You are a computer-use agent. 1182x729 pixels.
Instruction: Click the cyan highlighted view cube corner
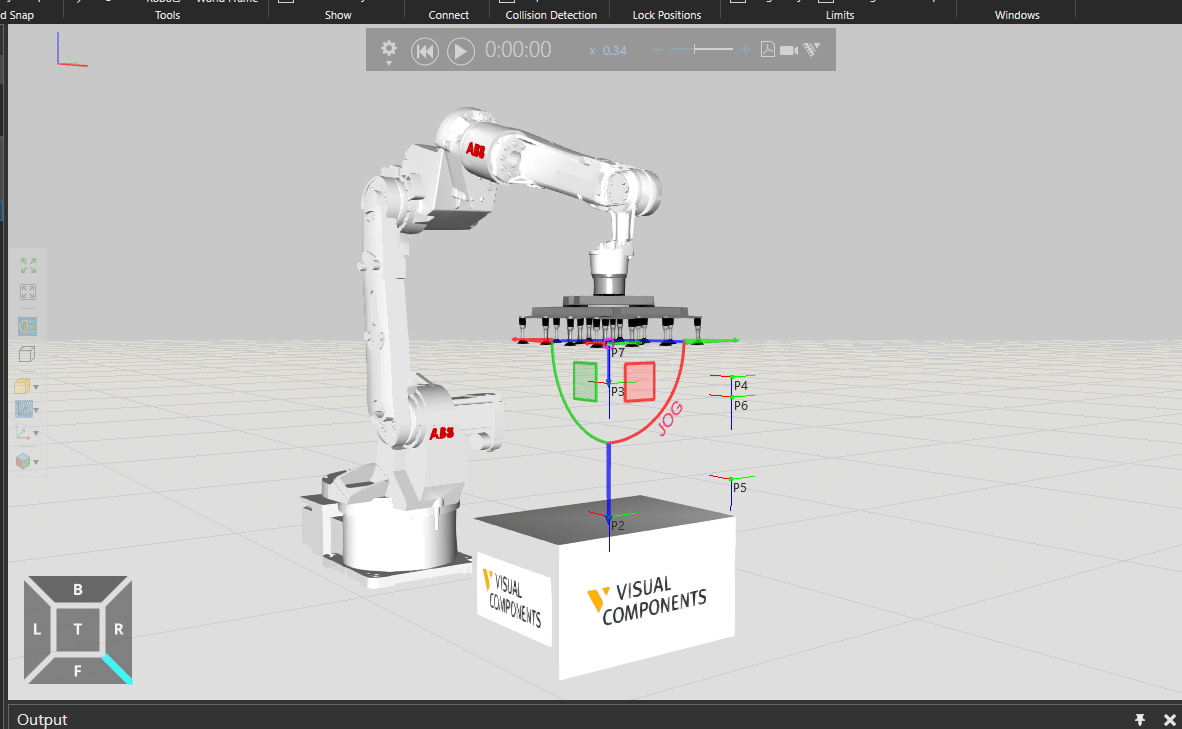click(x=118, y=669)
